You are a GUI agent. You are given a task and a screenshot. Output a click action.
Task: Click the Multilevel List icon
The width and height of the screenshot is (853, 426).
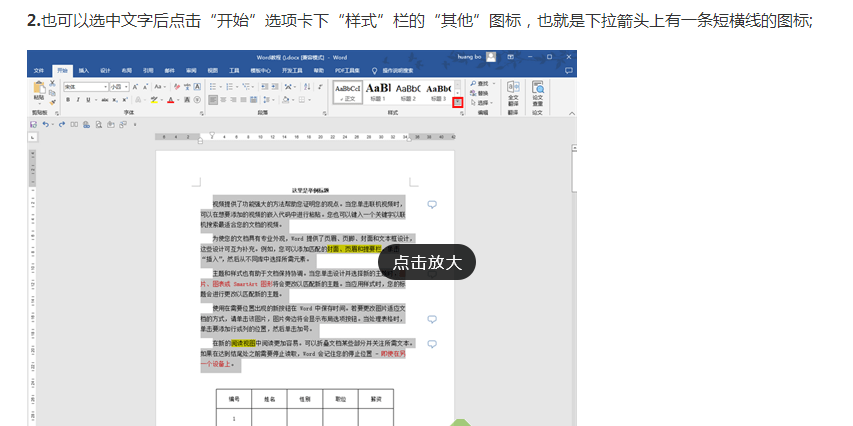pos(245,87)
